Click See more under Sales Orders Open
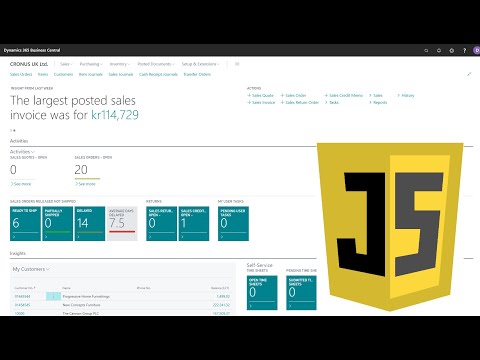480x360 pixels. click(x=85, y=184)
